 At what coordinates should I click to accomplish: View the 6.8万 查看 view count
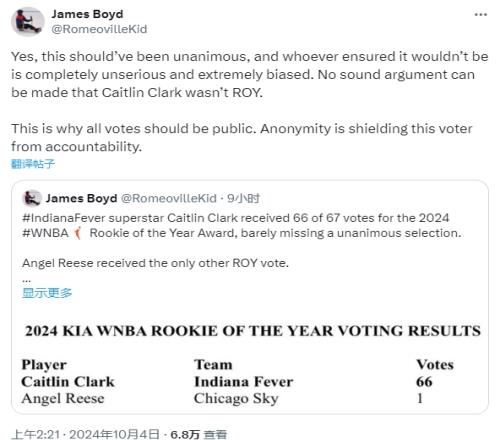199,434
